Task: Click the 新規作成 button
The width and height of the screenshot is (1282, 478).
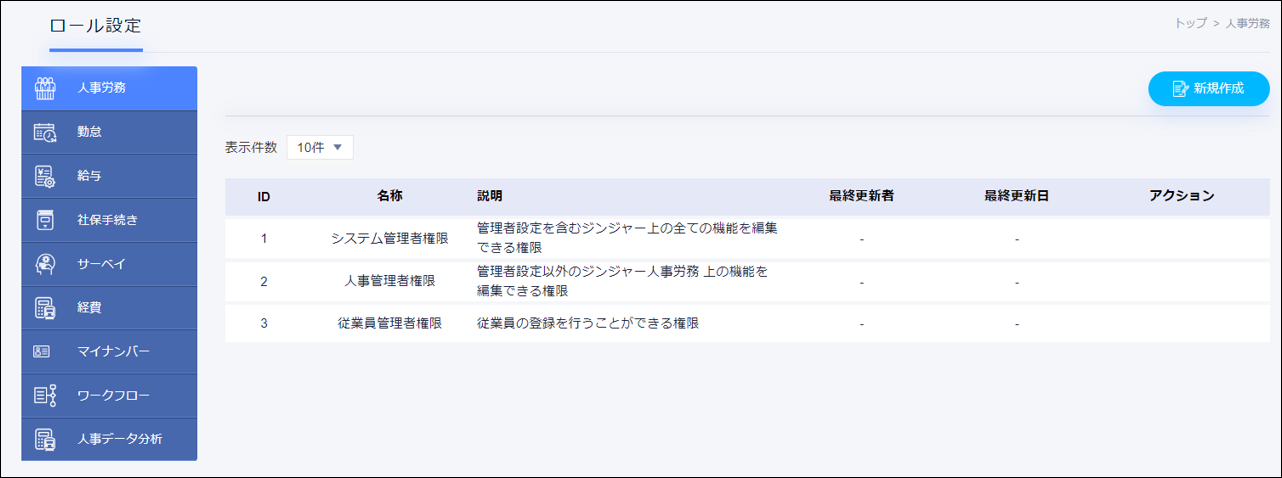Action: coord(1208,89)
